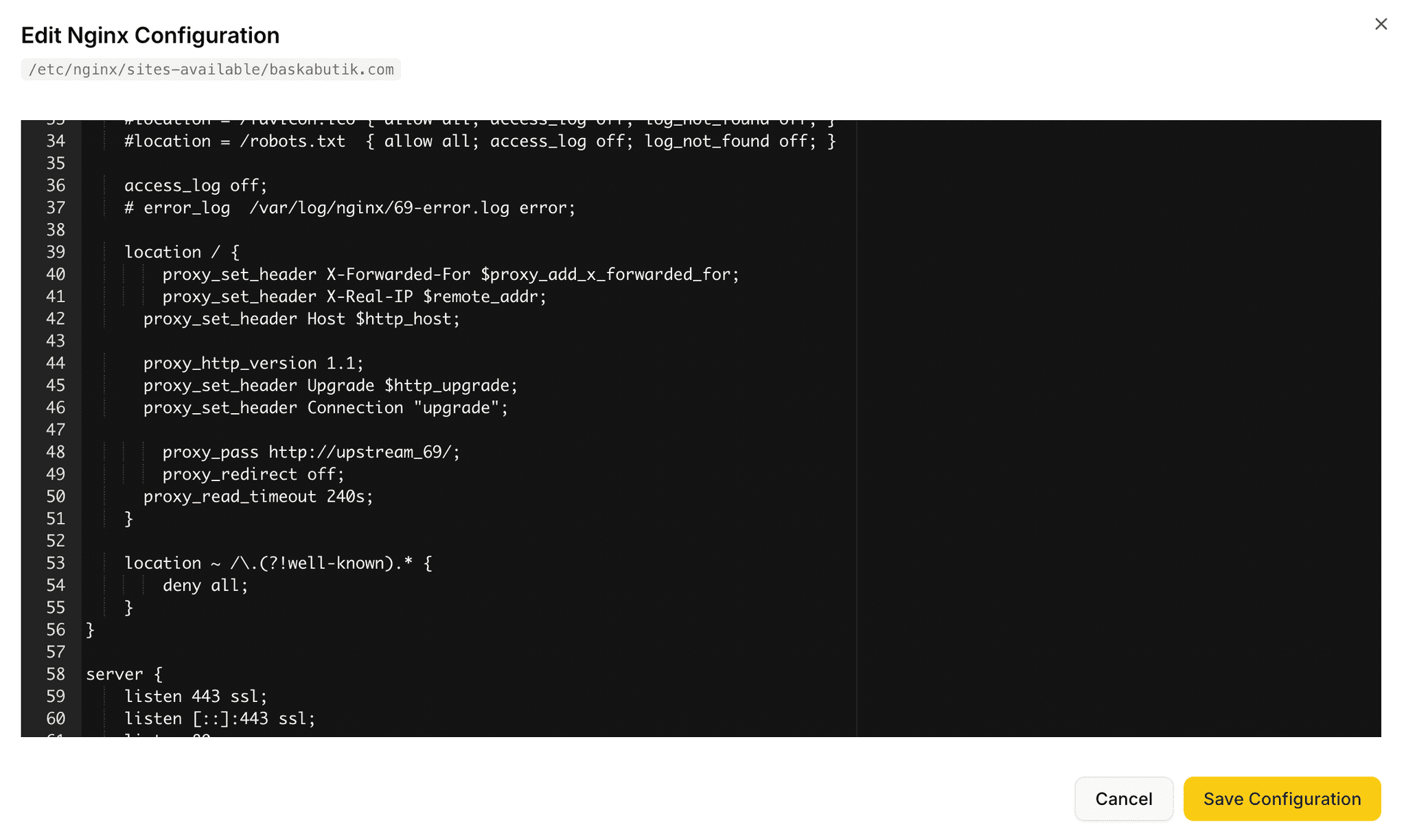Click the commented error_log line
1406x840 pixels.
tap(349, 207)
